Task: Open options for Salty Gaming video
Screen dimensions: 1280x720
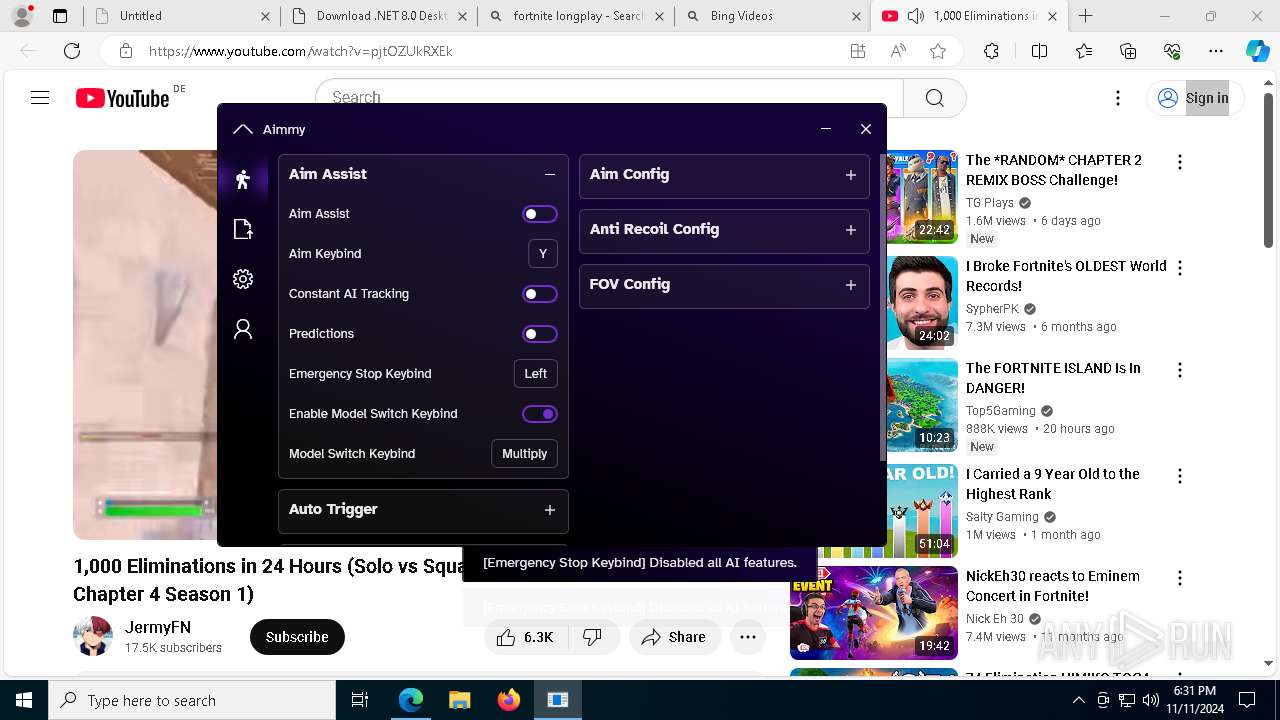Action: (x=1180, y=476)
